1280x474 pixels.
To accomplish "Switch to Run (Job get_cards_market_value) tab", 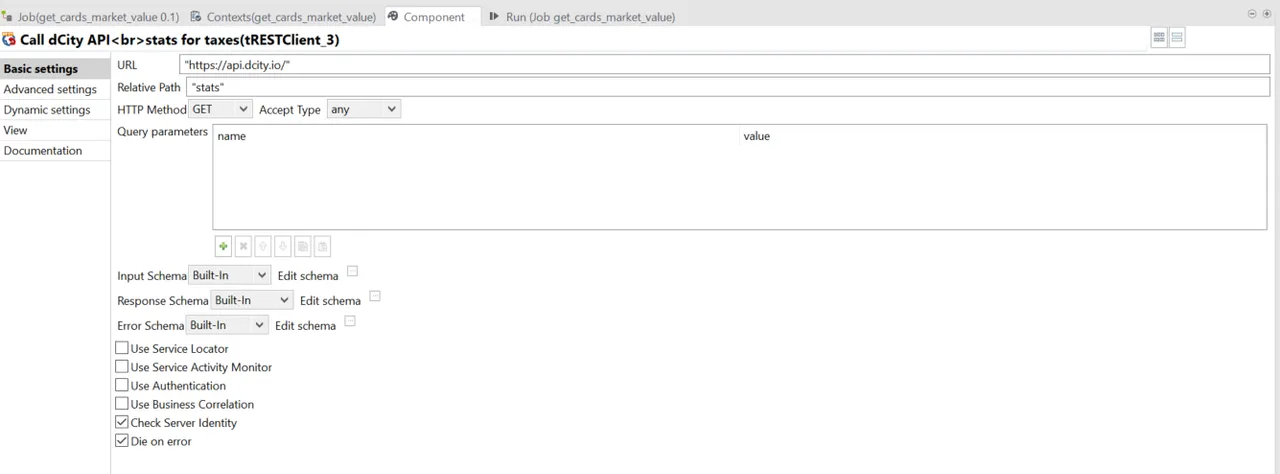I will 582,17.
